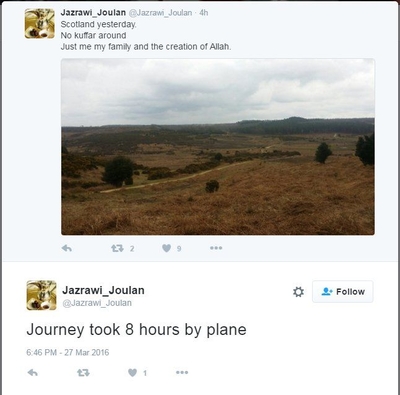Like the Journey took 8 hours tweet
This screenshot has width=400, height=395.
(x=132, y=372)
